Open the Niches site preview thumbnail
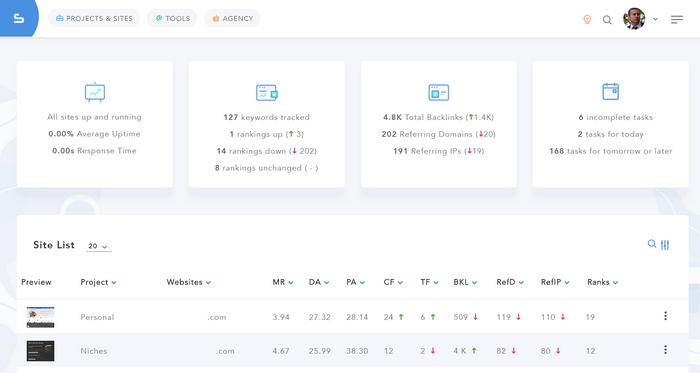This screenshot has width=700, height=373. (40, 351)
